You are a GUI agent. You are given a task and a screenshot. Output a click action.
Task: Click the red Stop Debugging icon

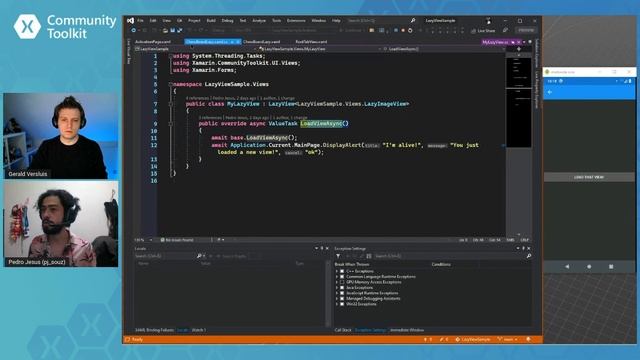pyautogui.click(x=403, y=31)
